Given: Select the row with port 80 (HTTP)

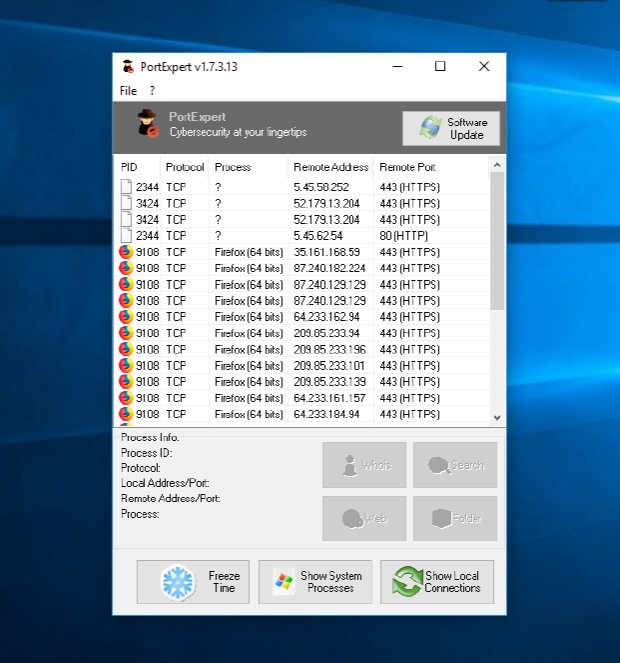Looking at the screenshot, I should [x=300, y=236].
